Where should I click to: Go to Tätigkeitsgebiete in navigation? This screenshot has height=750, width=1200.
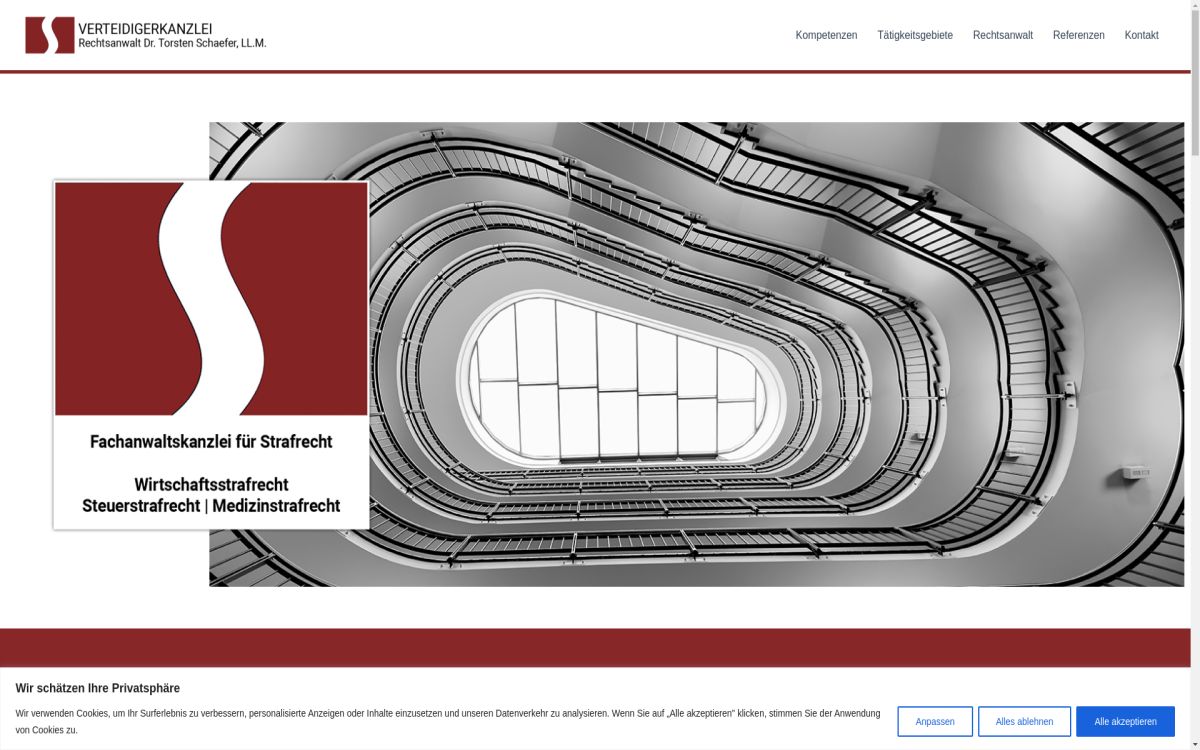915,35
